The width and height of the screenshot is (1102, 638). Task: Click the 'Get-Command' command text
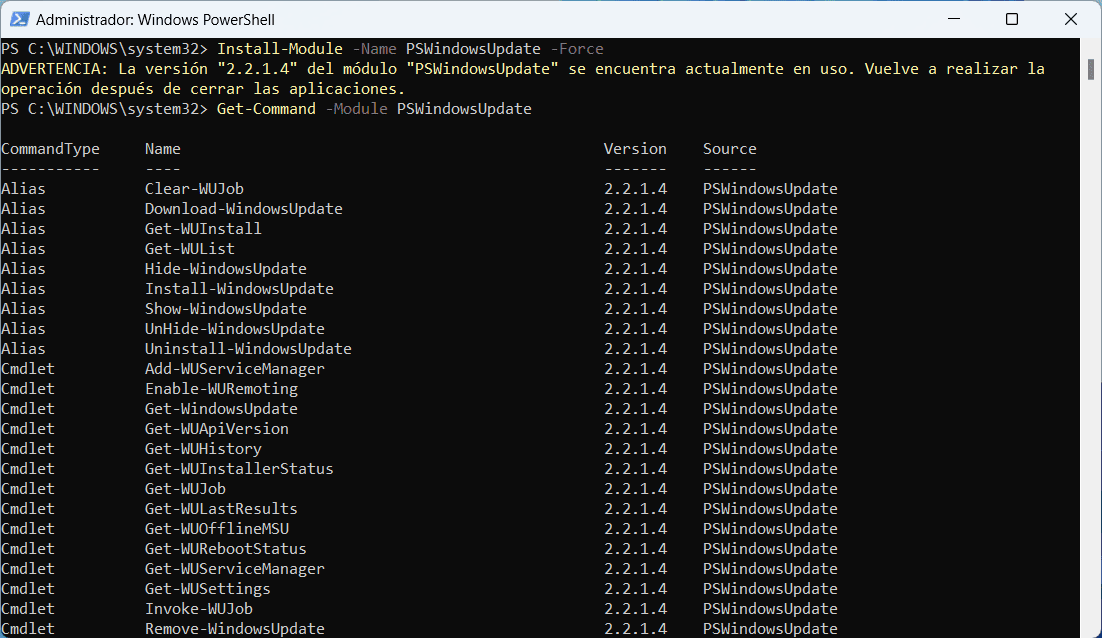266,109
